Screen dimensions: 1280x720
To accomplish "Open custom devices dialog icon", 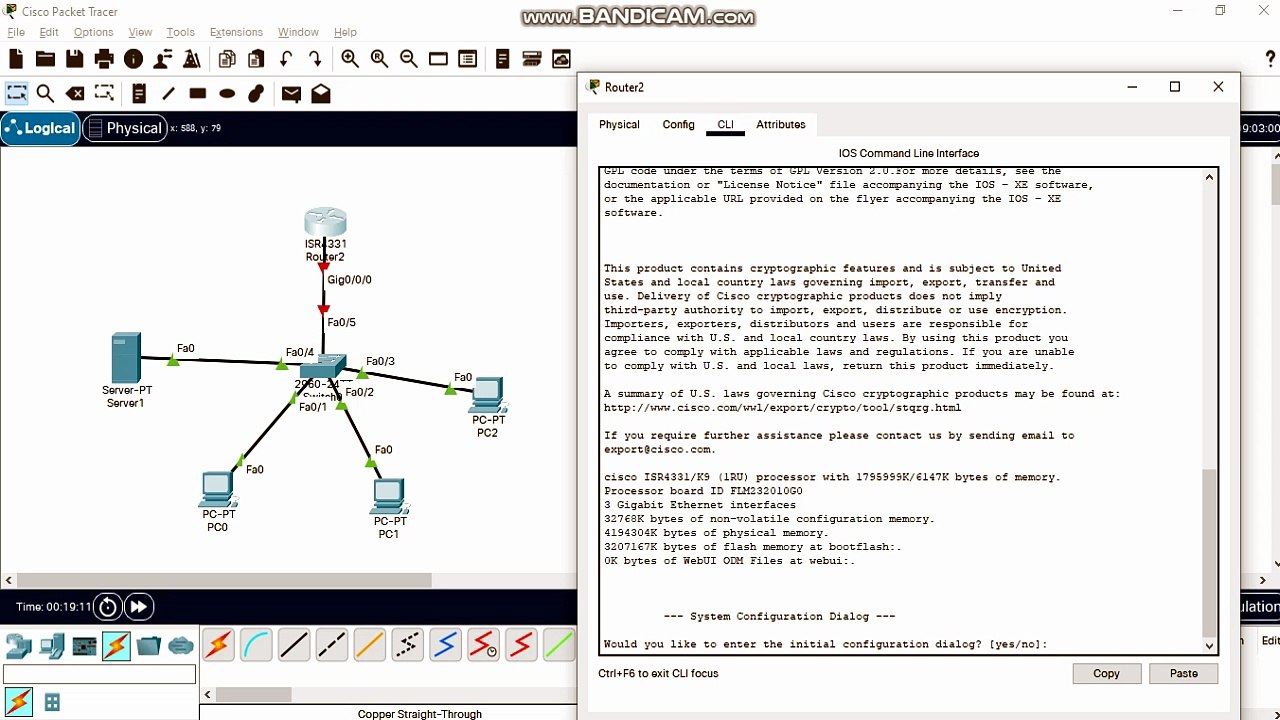I will click(467, 59).
